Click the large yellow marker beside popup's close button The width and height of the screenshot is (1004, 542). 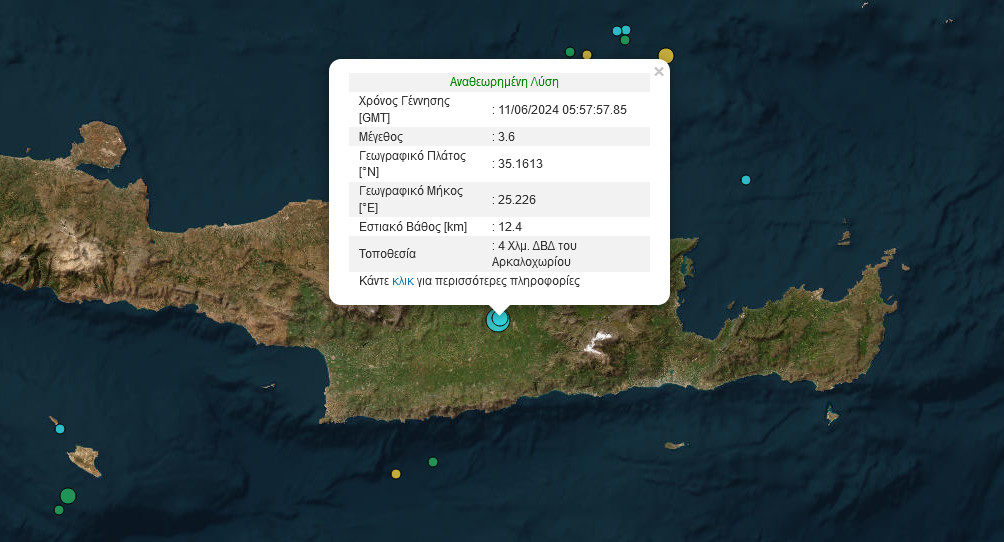[x=666, y=56]
